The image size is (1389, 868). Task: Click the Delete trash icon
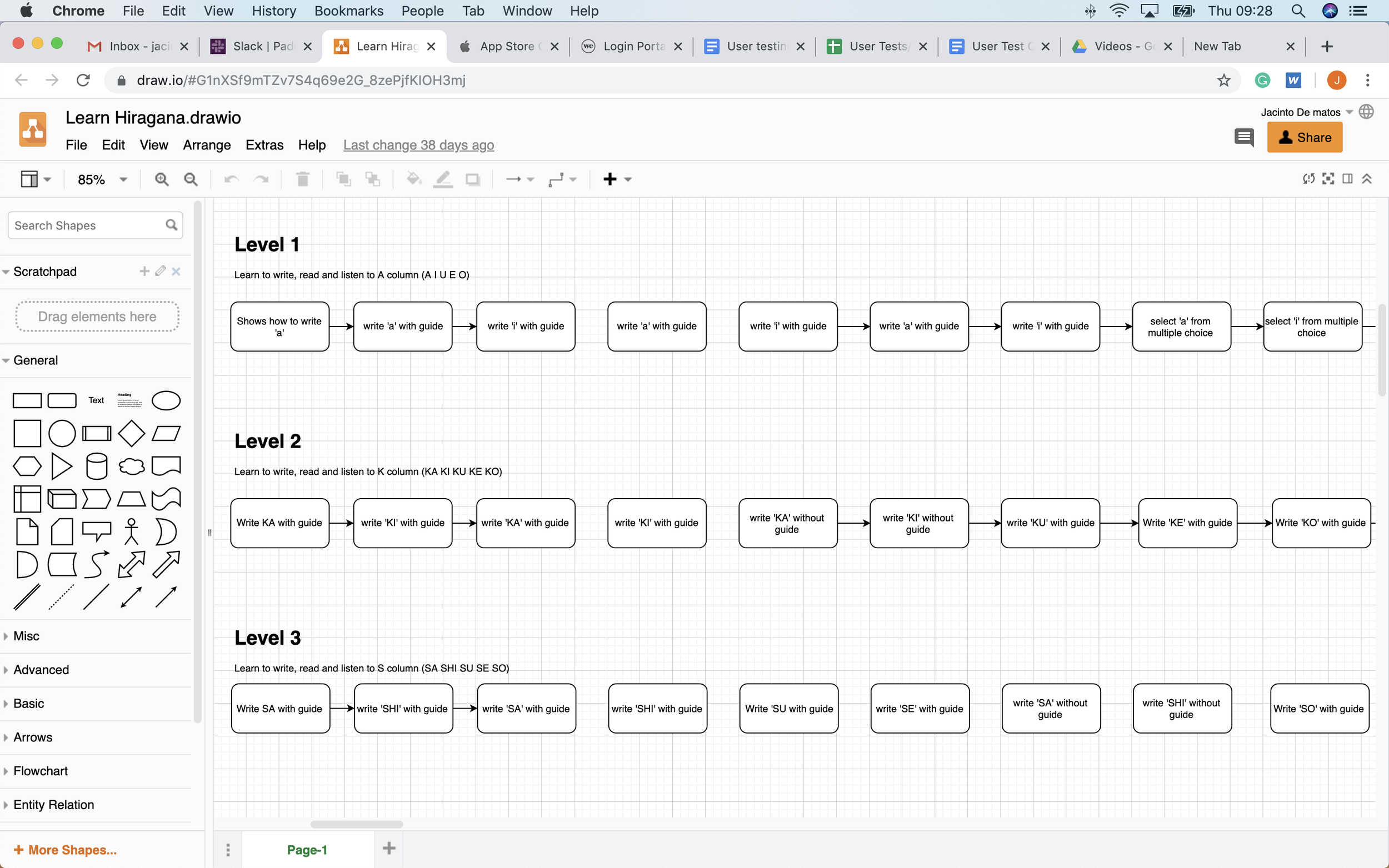[x=303, y=180]
